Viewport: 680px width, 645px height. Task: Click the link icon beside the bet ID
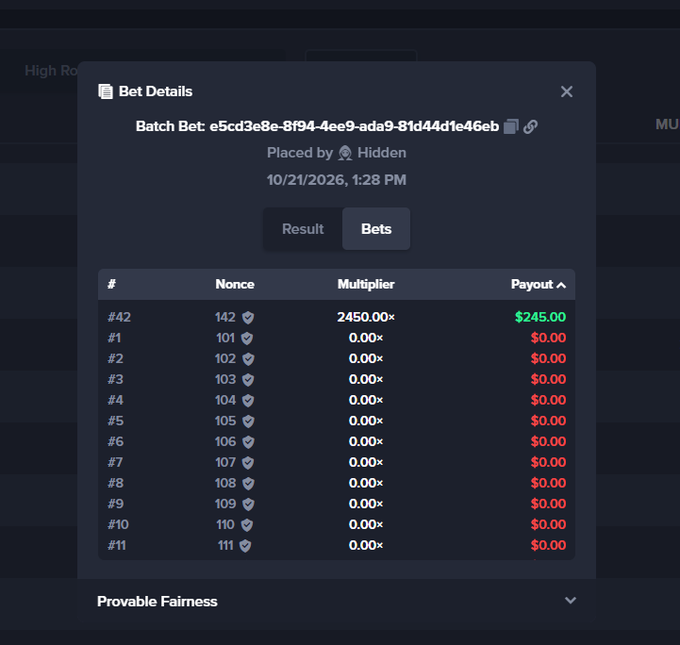click(530, 127)
